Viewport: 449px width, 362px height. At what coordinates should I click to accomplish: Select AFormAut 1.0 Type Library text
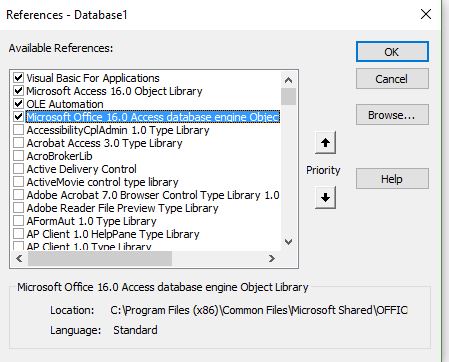pyautogui.click(x=91, y=221)
